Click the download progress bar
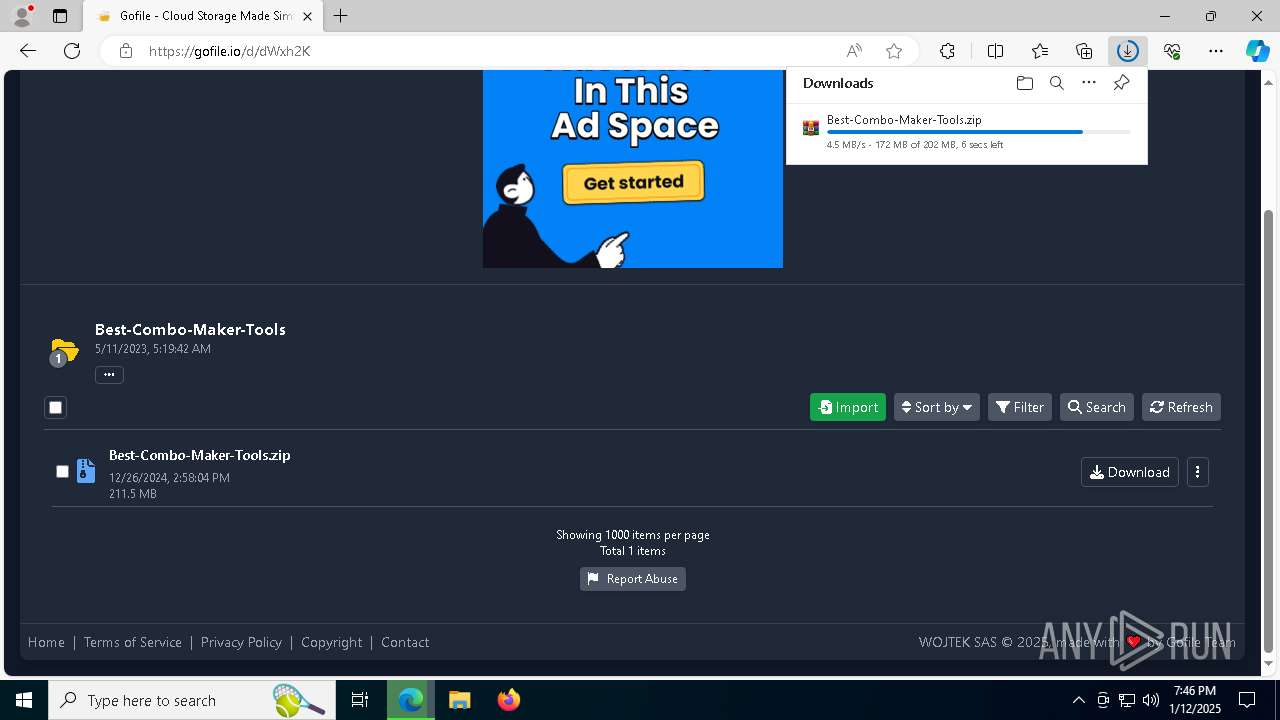 coord(979,132)
